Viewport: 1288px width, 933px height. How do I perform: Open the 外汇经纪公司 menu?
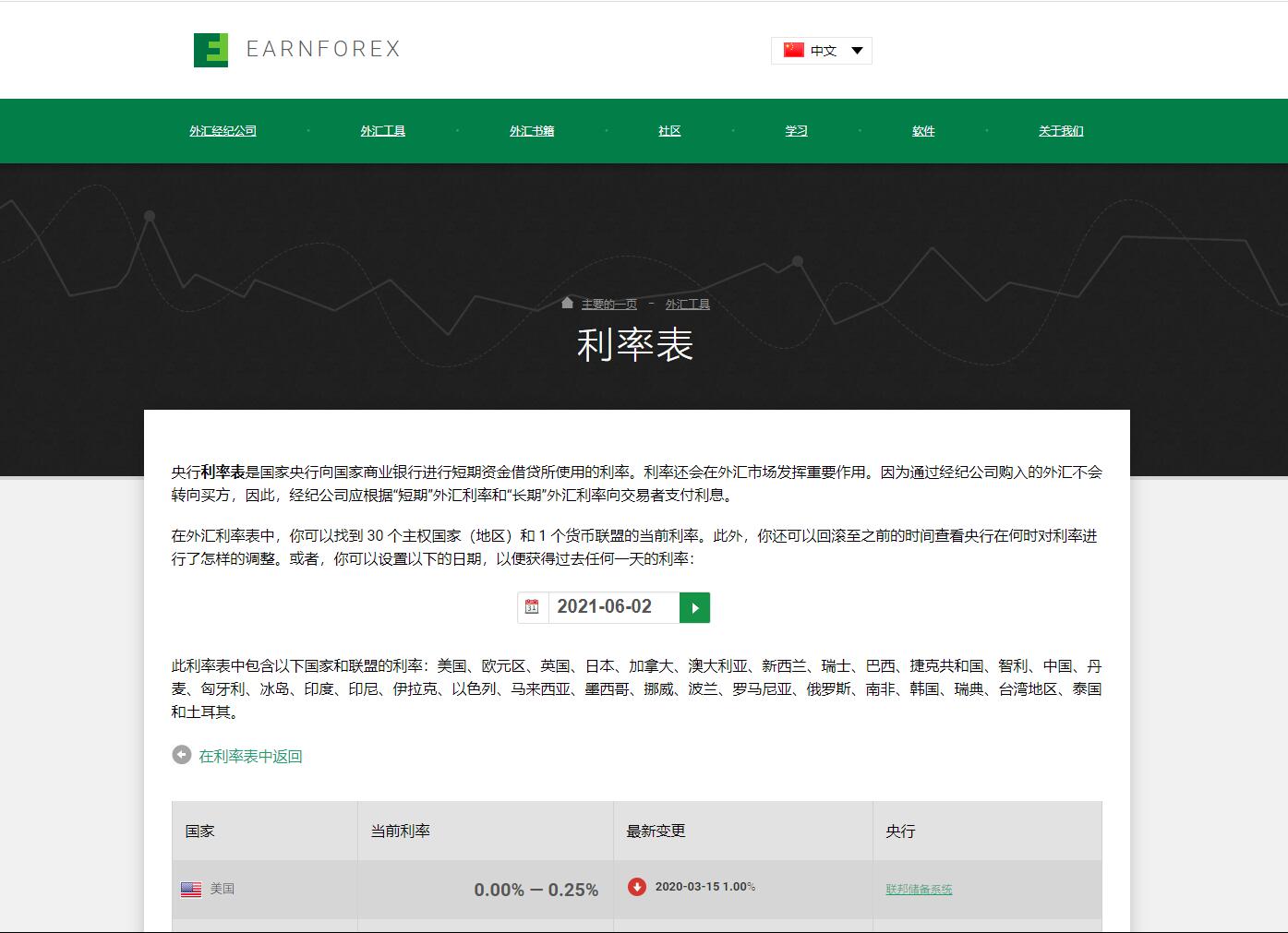pyautogui.click(x=223, y=131)
